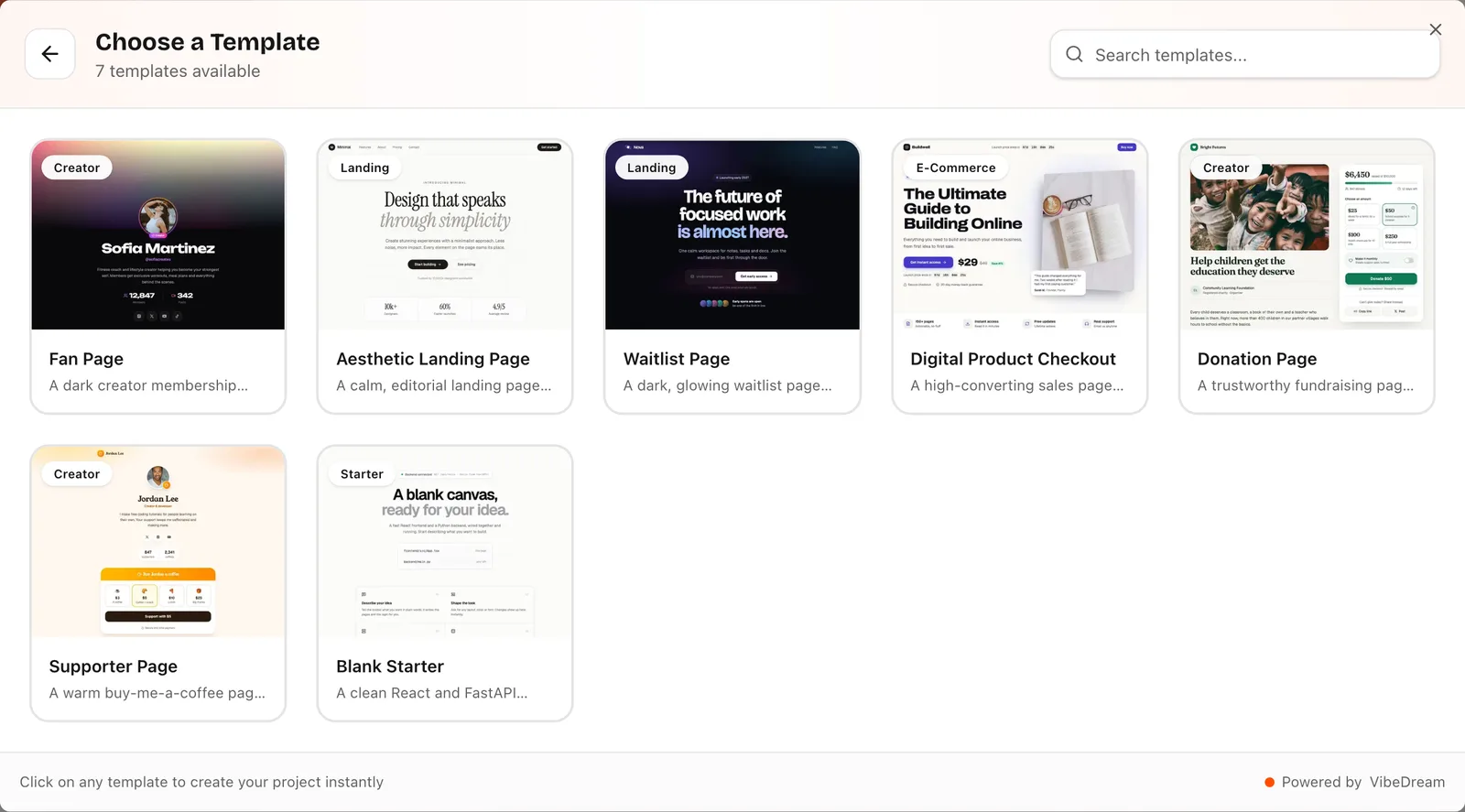Click 'Click on any template' footer hint
This screenshot has width=1465, height=812.
tap(201, 782)
